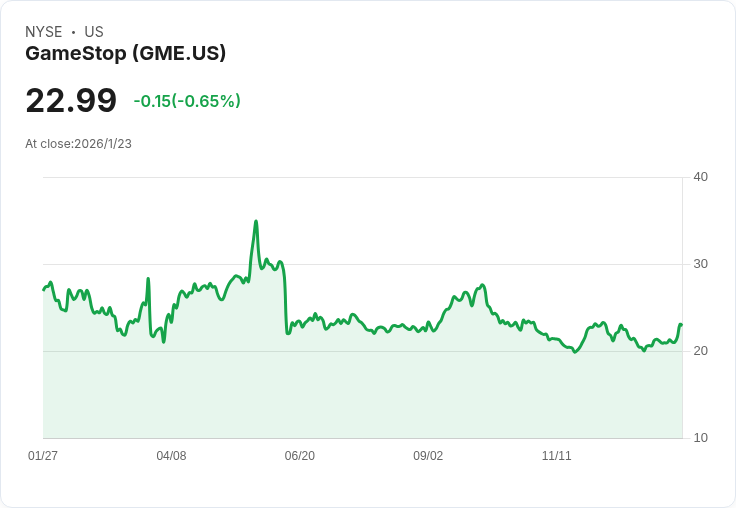Select the 04/08 date on the x-axis

[171, 456]
